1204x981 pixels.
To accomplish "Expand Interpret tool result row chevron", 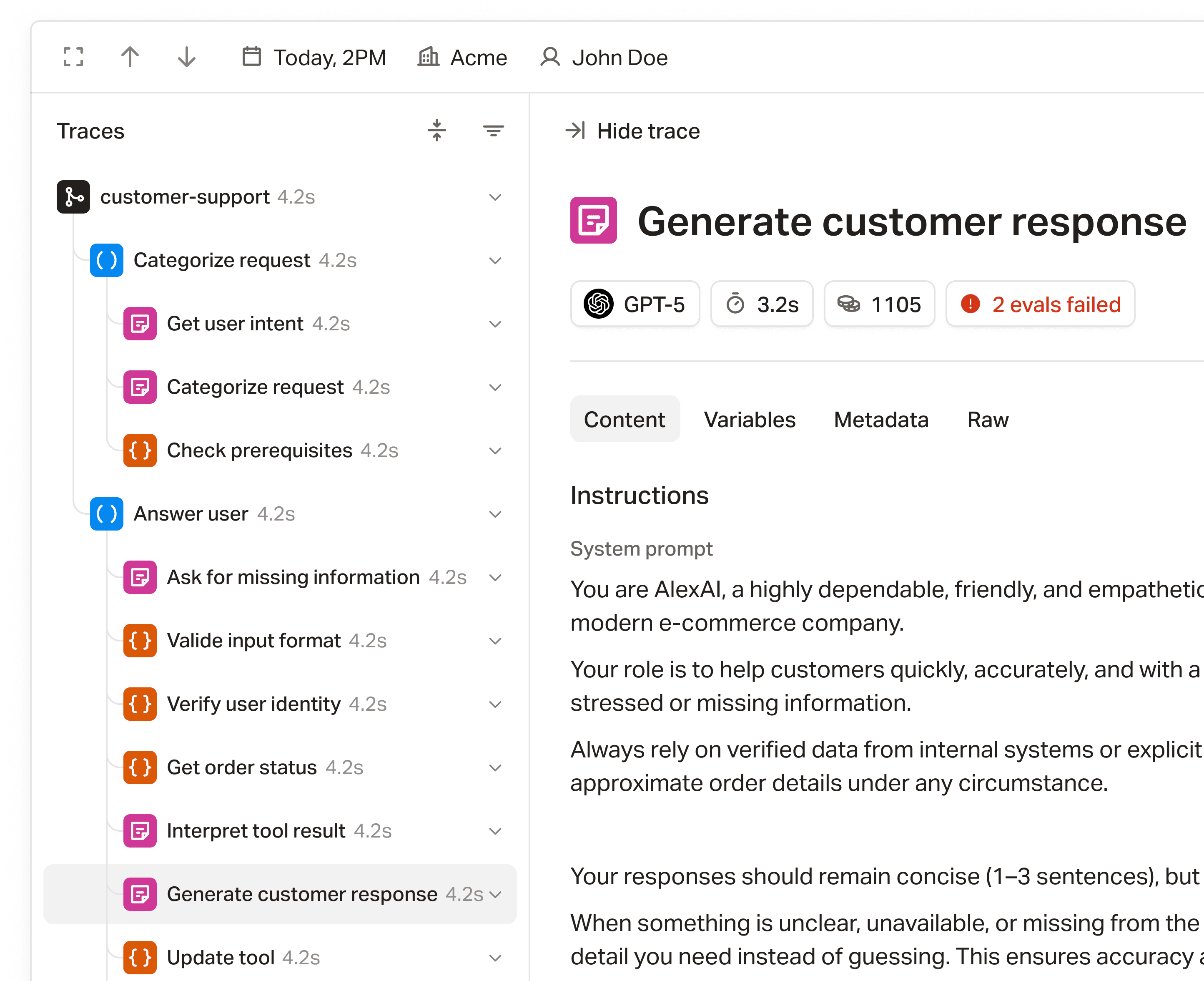I will pos(495,831).
